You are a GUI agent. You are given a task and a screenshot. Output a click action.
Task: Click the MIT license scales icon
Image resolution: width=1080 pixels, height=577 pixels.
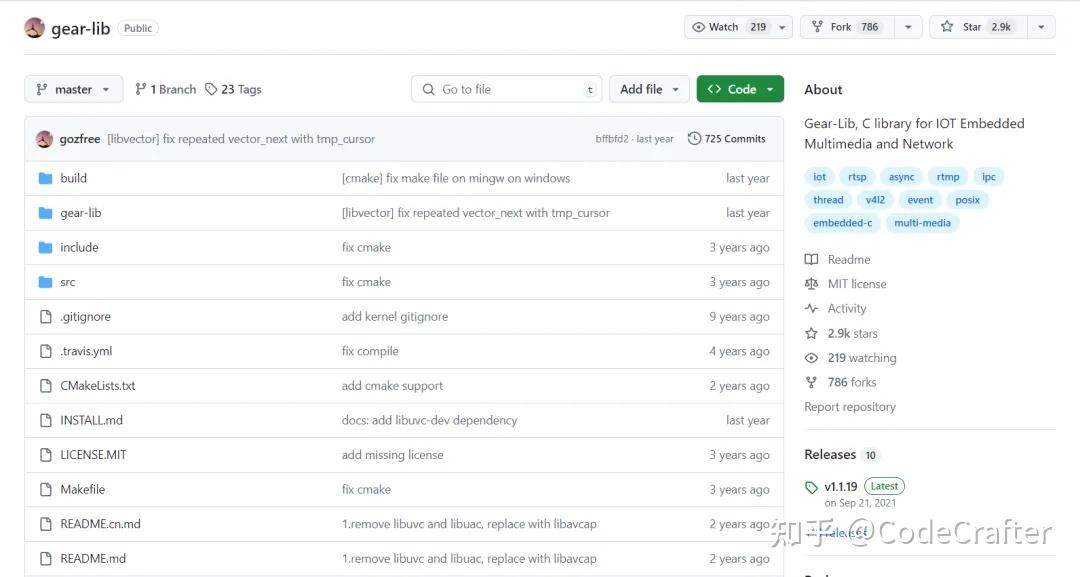pos(811,283)
